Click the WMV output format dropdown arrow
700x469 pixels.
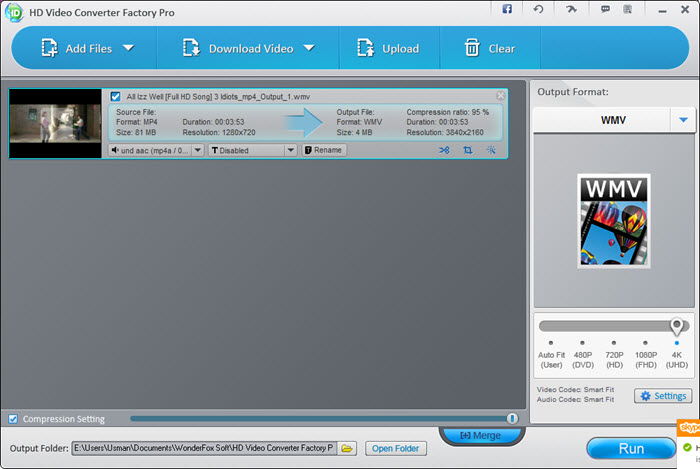click(x=683, y=120)
